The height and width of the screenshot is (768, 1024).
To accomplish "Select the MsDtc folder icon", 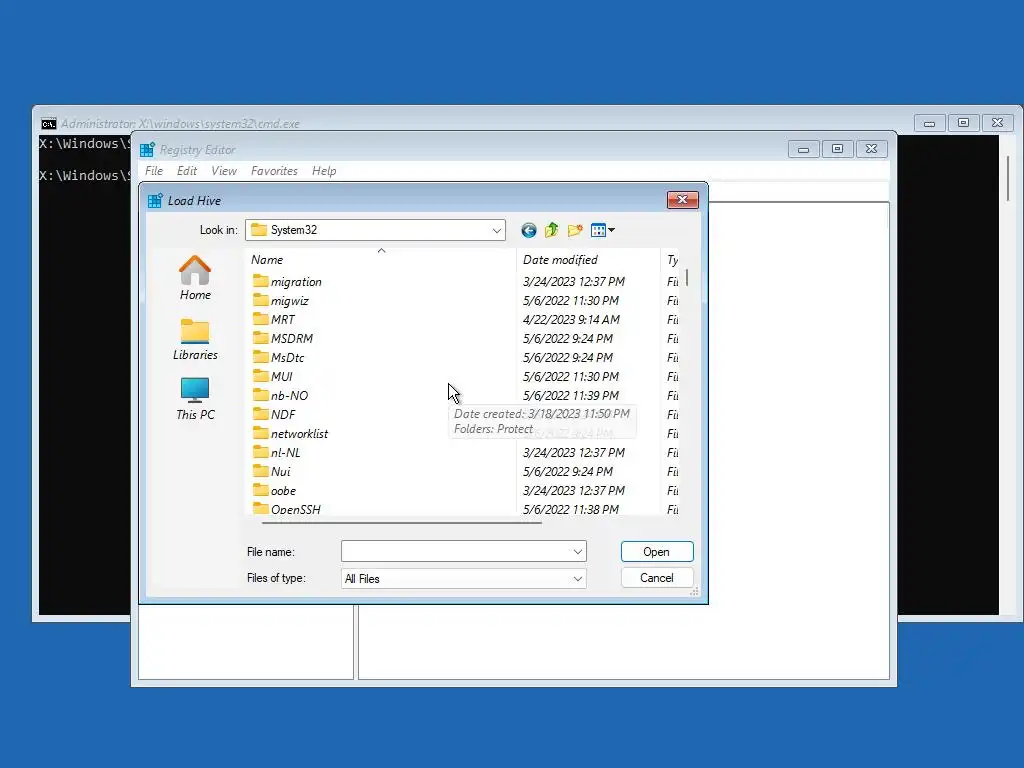I will click(x=260, y=357).
